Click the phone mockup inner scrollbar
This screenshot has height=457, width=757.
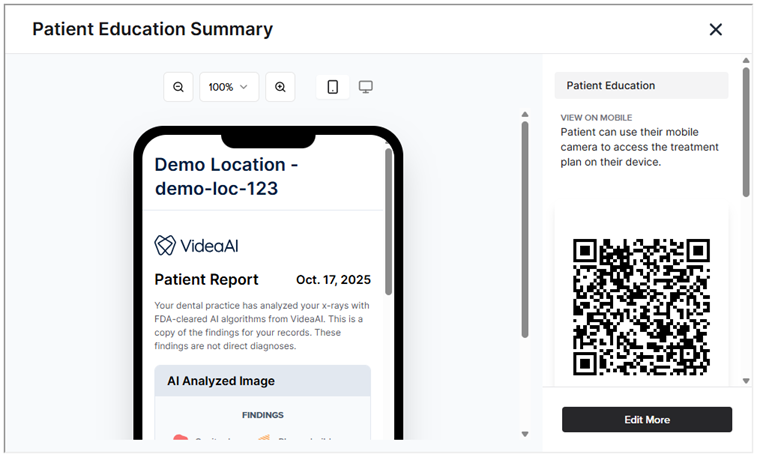[389, 220]
